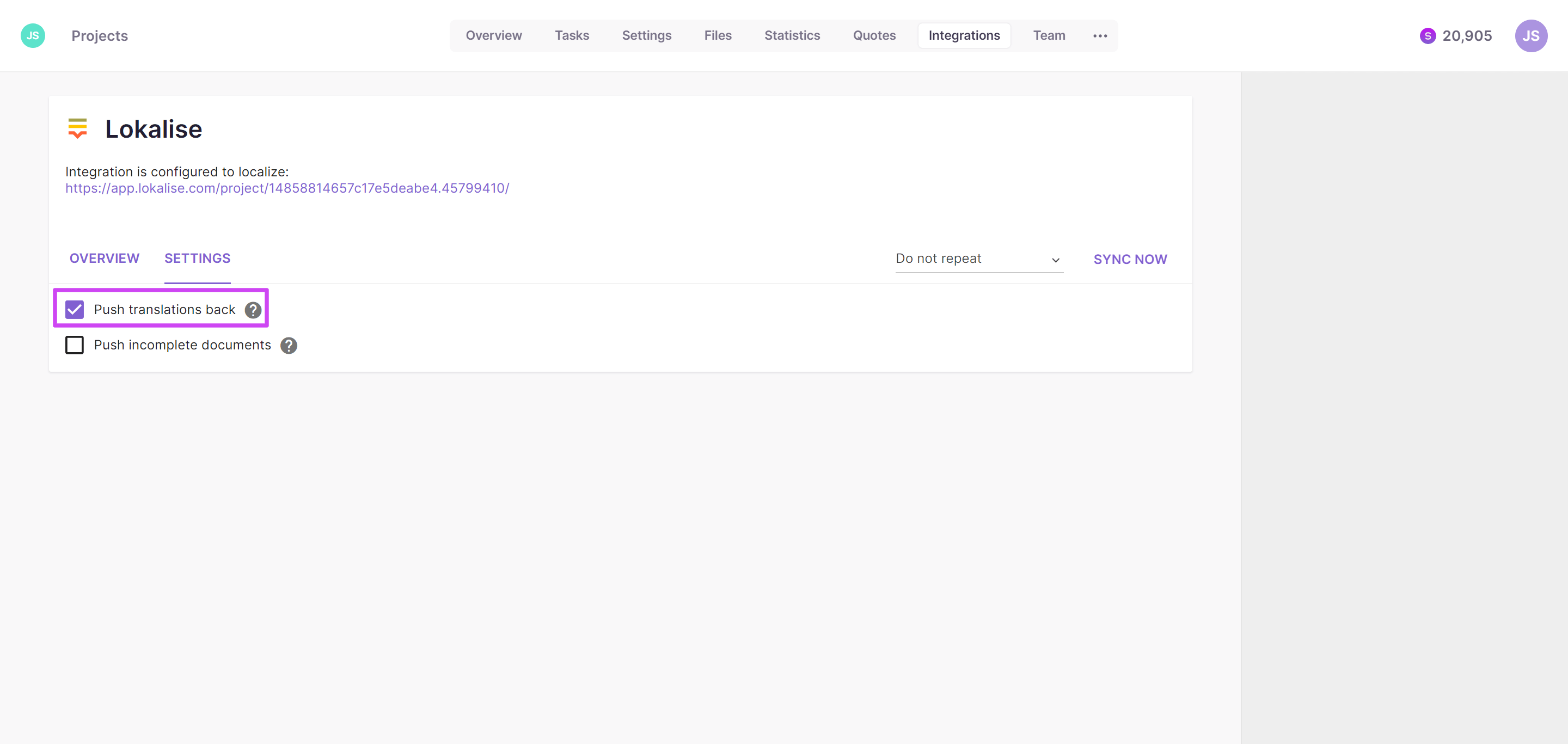Click the SYNC NOW button

tap(1130, 260)
